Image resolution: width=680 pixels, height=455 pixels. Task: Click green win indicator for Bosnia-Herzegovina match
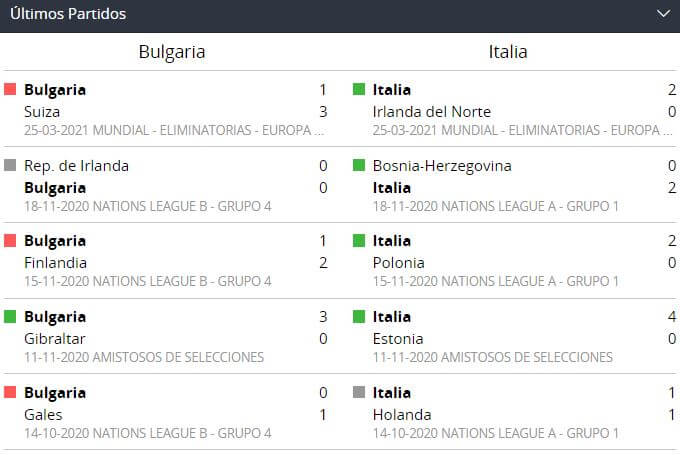(x=359, y=166)
